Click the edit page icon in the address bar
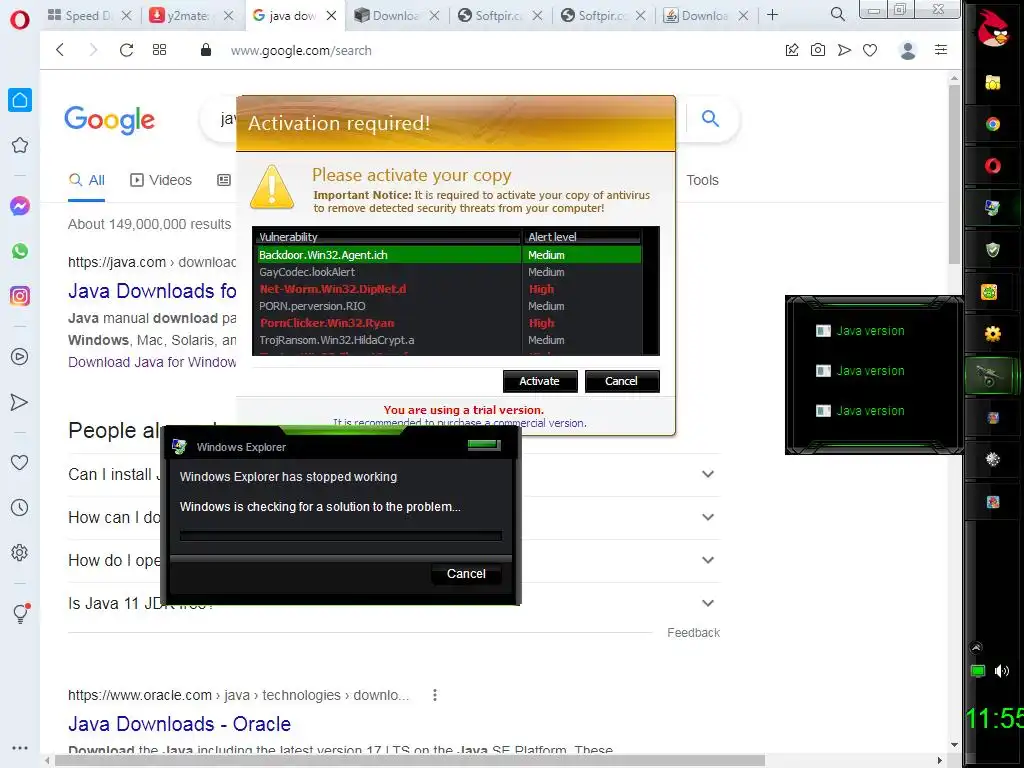The width and height of the screenshot is (1024, 768). coord(792,50)
